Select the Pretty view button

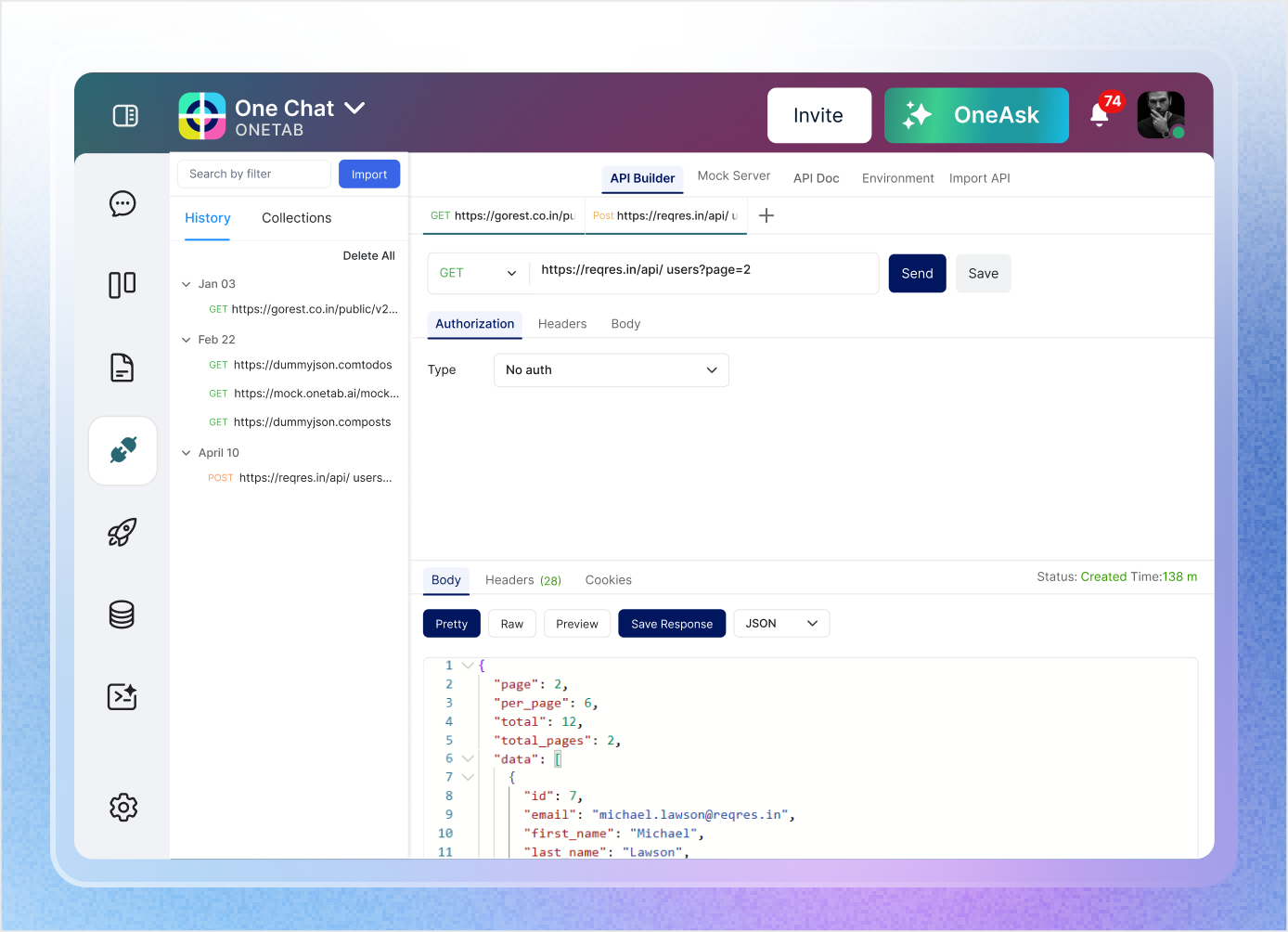pyautogui.click(x=452, y=624)
